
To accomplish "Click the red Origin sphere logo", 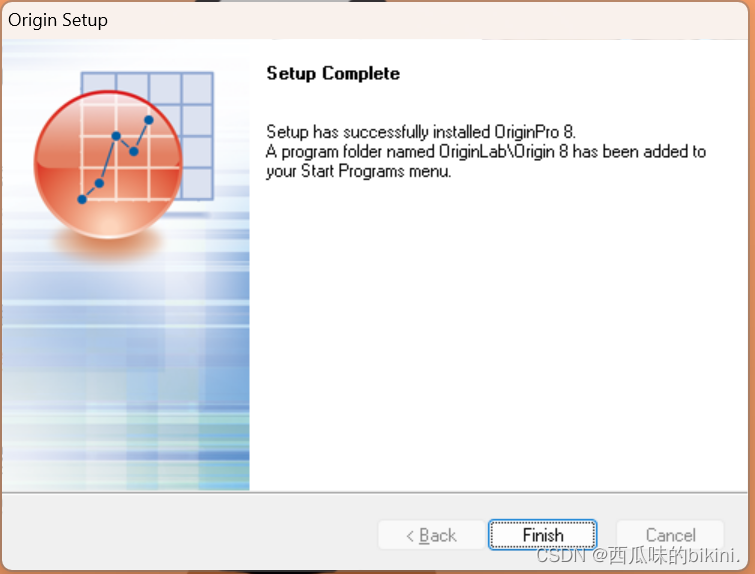I will pyautogui.click(x=108, y=165).
